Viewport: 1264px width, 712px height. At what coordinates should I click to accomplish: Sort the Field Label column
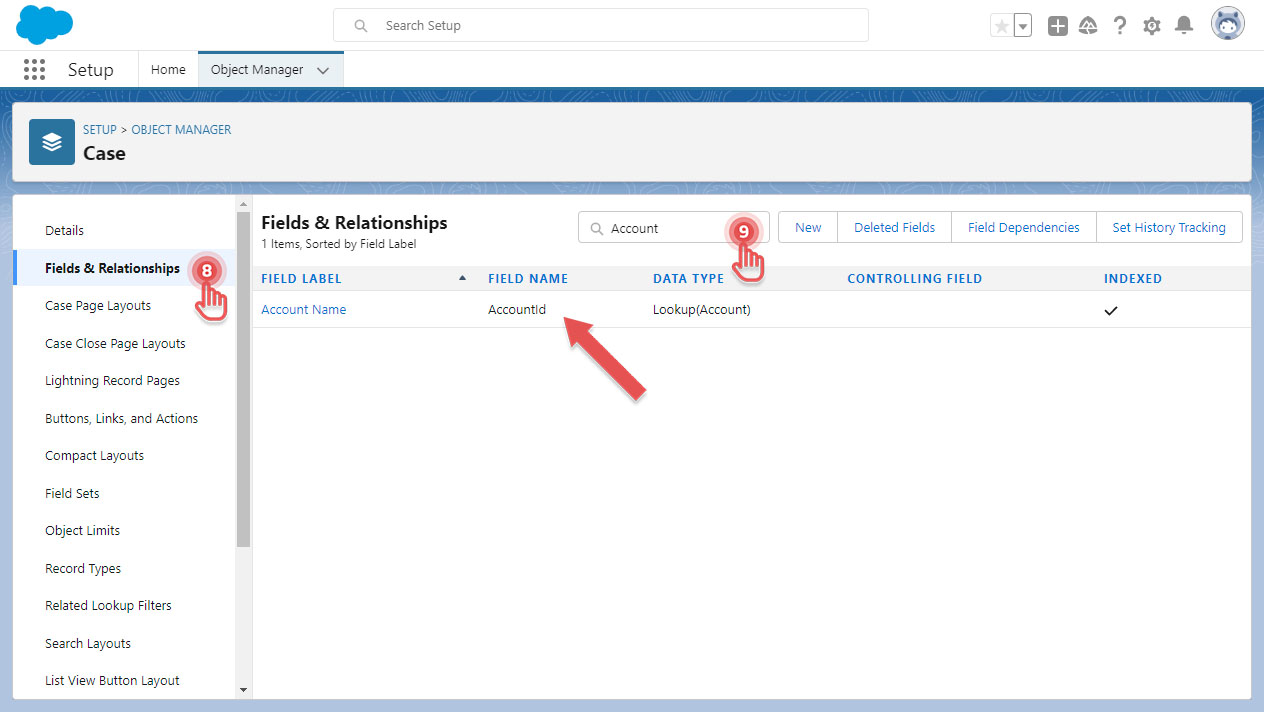point(301,278)
